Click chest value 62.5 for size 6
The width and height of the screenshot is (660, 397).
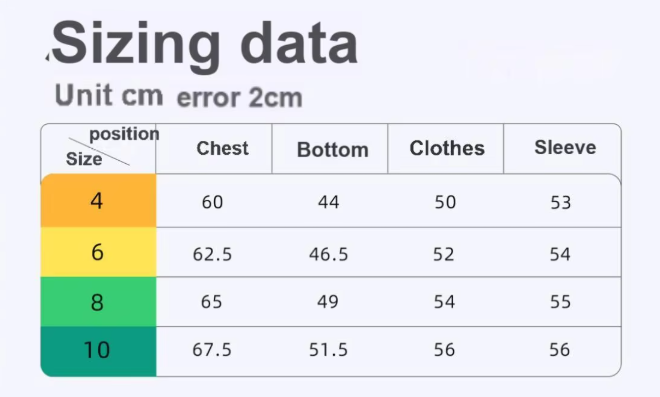point(212,254)
